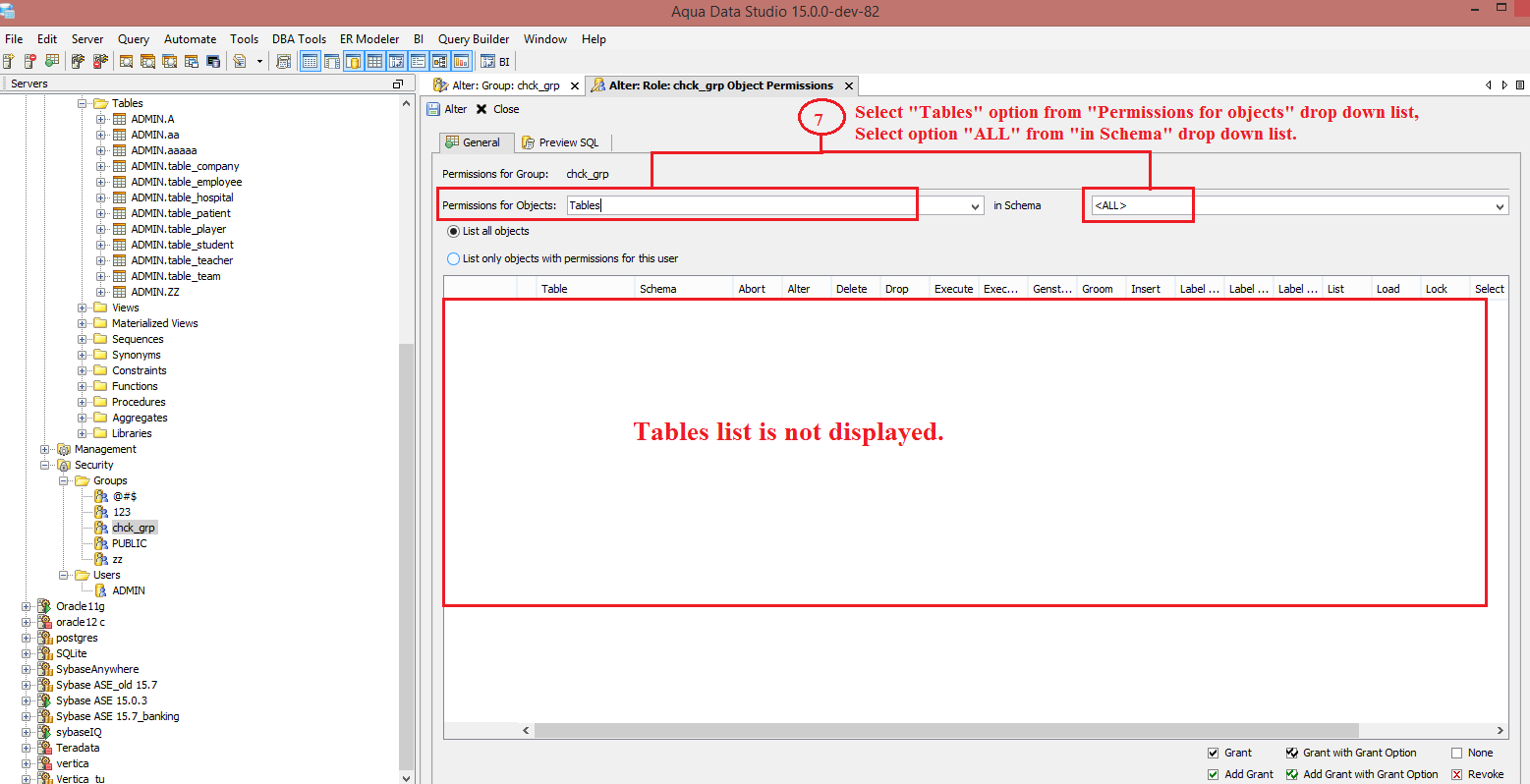This screenshot has width=1530, height=784.
Task: Click the vertica server icon
Action: pos(44,763)
